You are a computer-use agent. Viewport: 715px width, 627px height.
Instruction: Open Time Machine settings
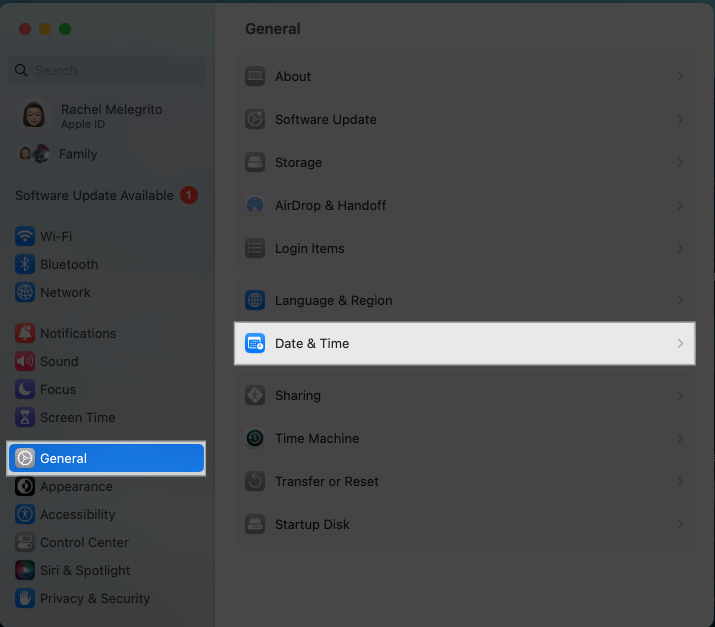[465, 438]
